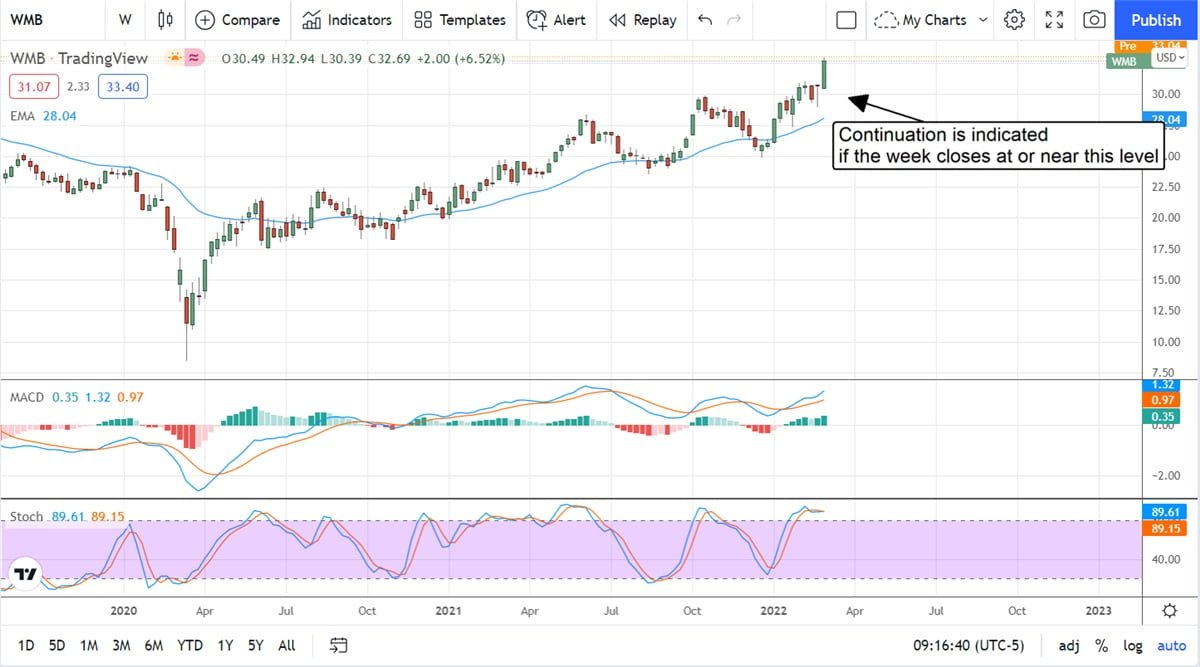
Task: Take a chart snapshot with camera icon
Action: click(1095, 19)
